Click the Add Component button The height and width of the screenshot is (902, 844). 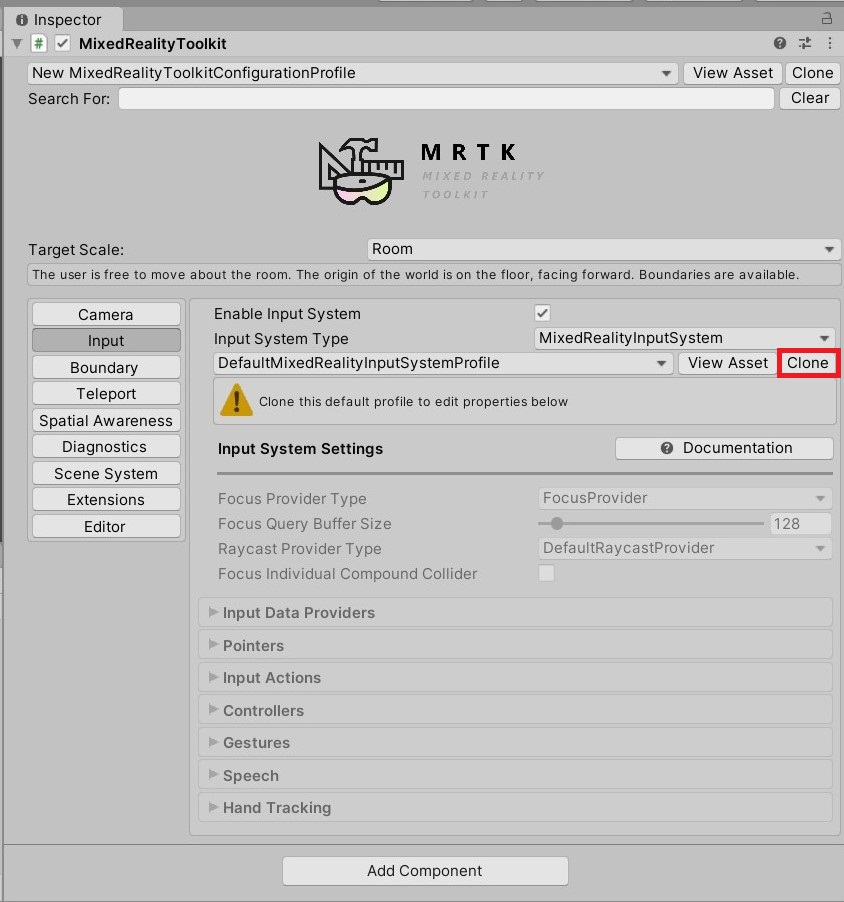(x=425, y=871)
